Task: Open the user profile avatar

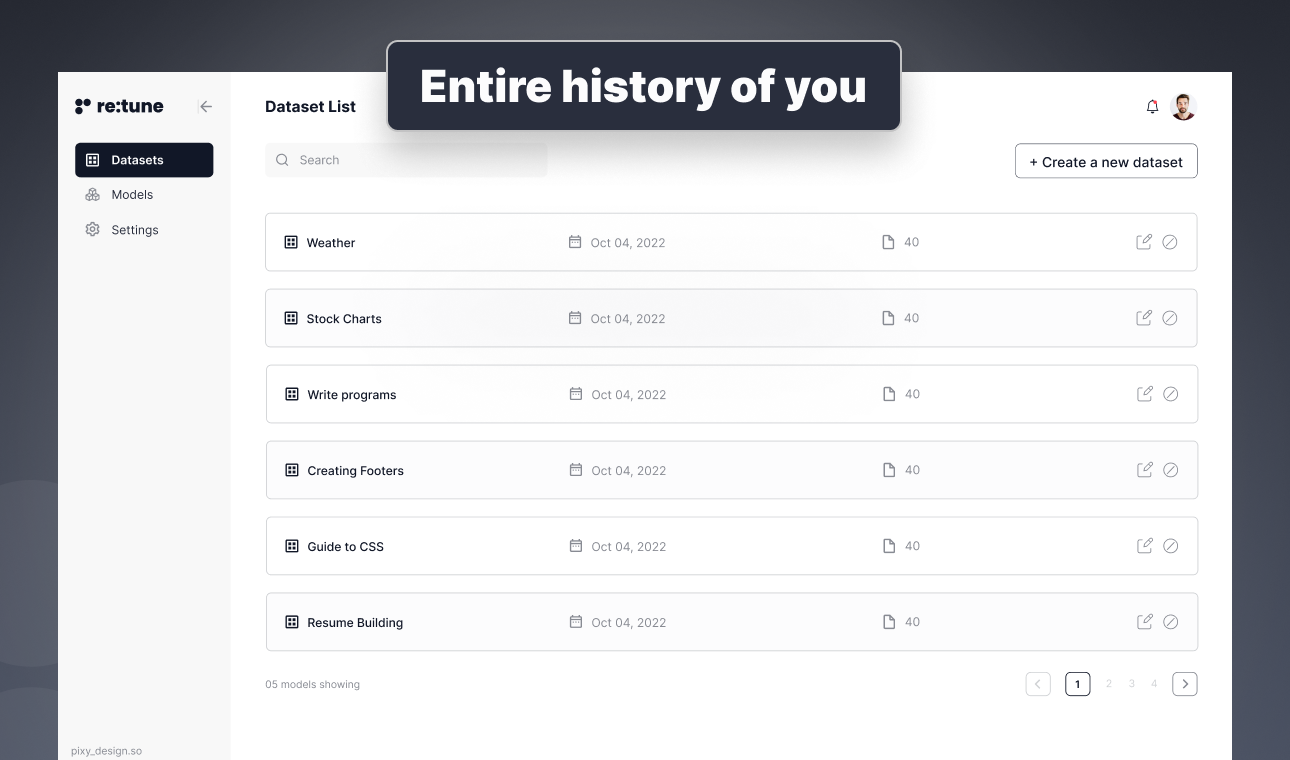Action: (1183, 107)
